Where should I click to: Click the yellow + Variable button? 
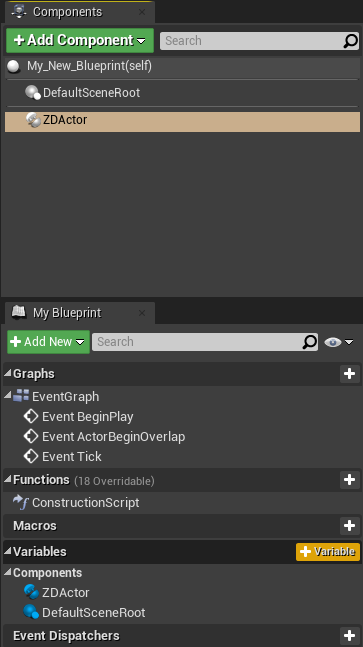click(x=328, y=552)
